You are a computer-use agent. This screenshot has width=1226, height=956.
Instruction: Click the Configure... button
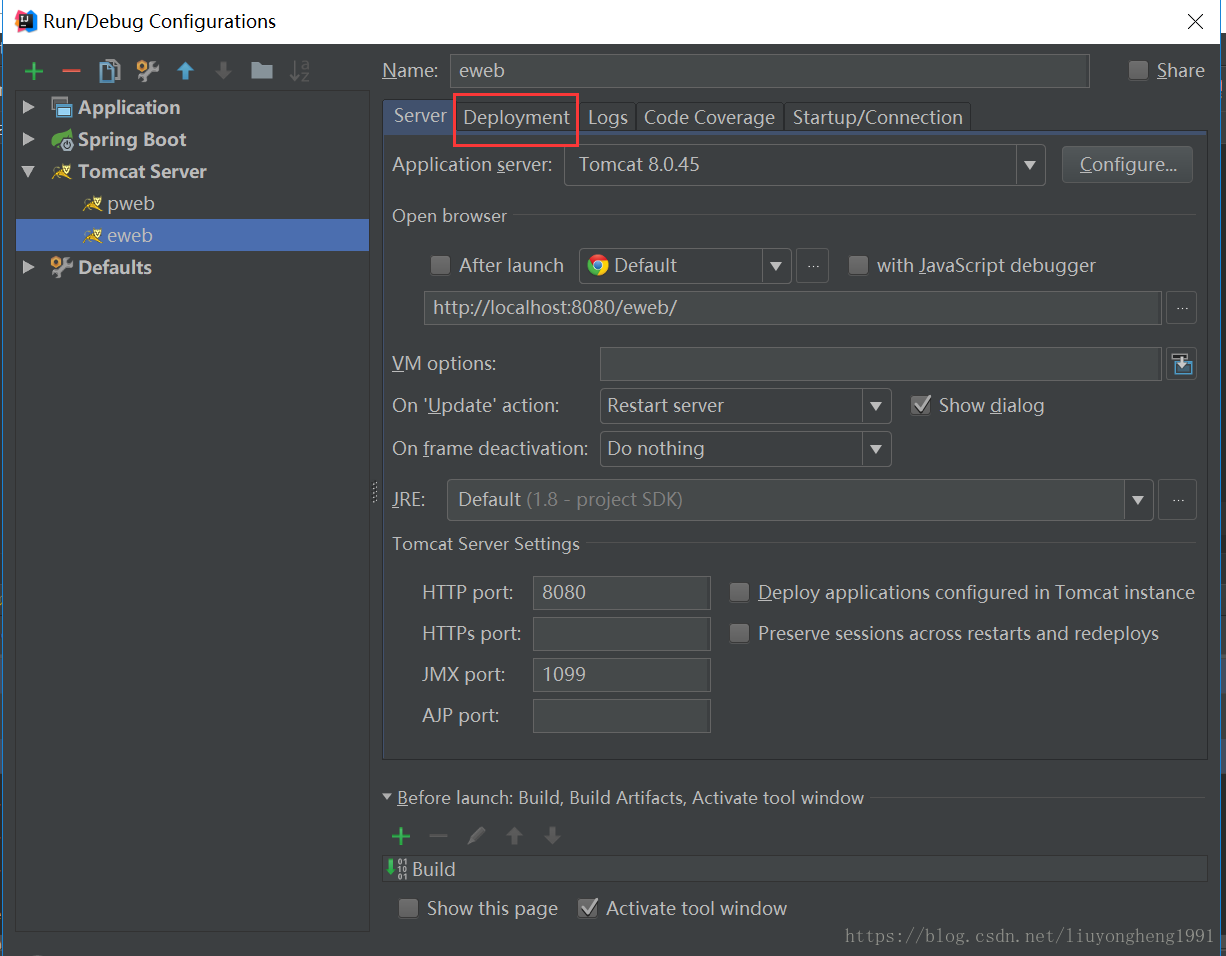(1127, 165)
